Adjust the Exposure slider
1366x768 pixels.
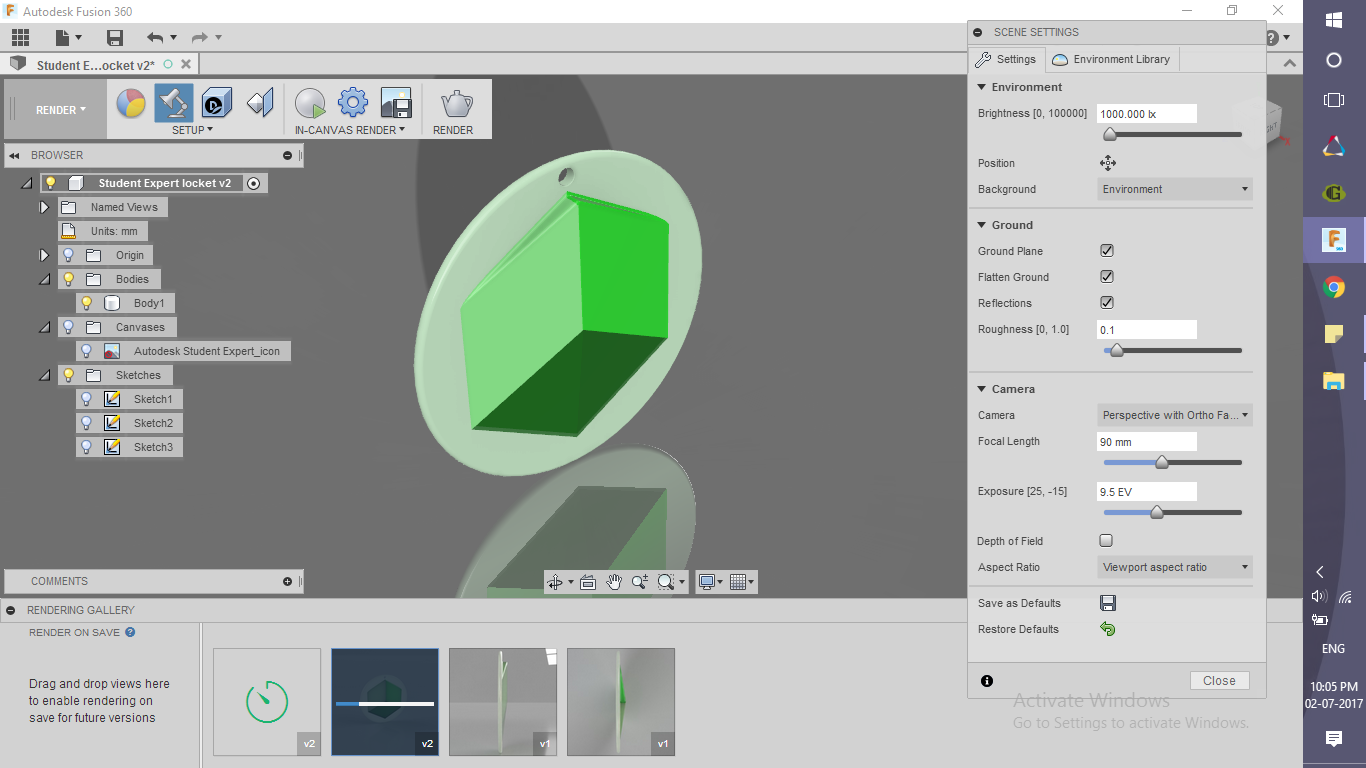1156,512
